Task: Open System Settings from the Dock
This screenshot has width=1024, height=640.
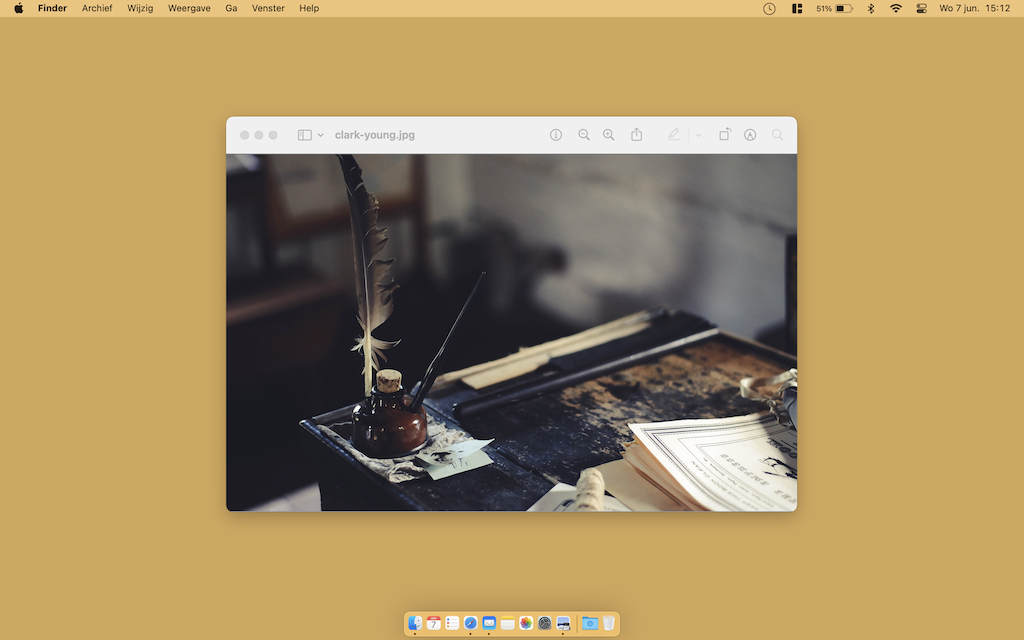Action: point(545,623)
